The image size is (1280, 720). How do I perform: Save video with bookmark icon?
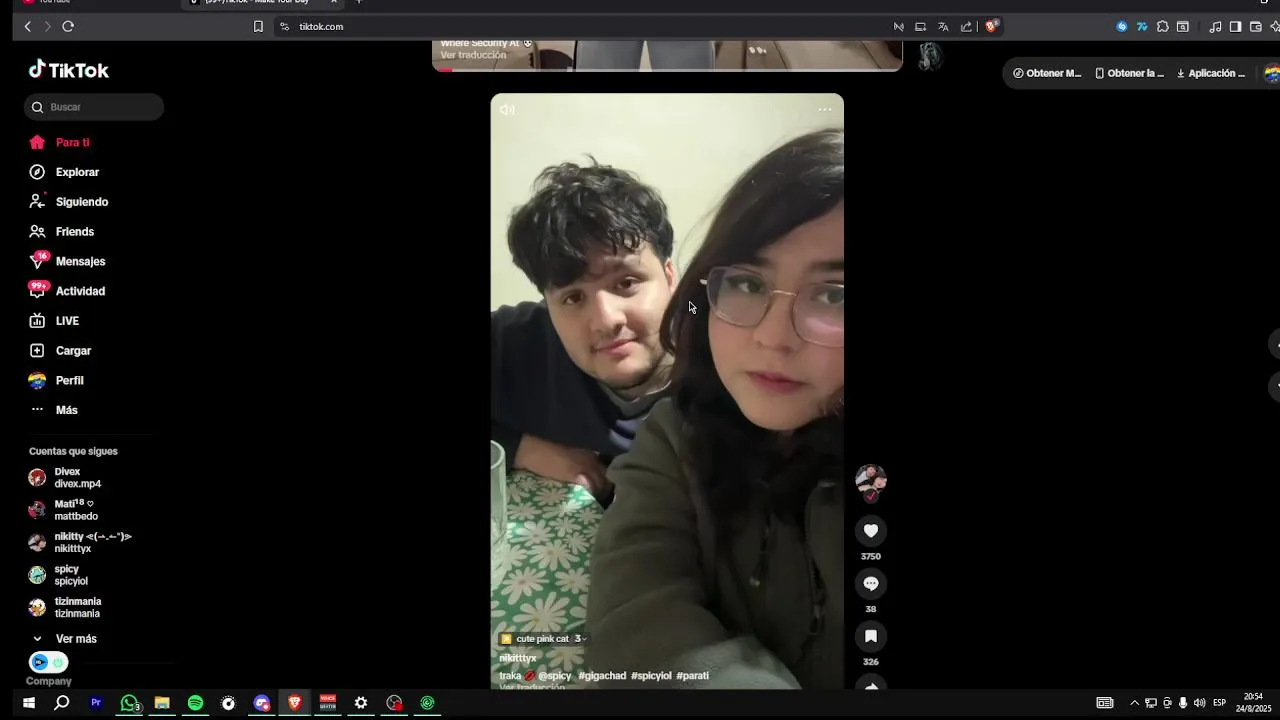tap(871, 636)
